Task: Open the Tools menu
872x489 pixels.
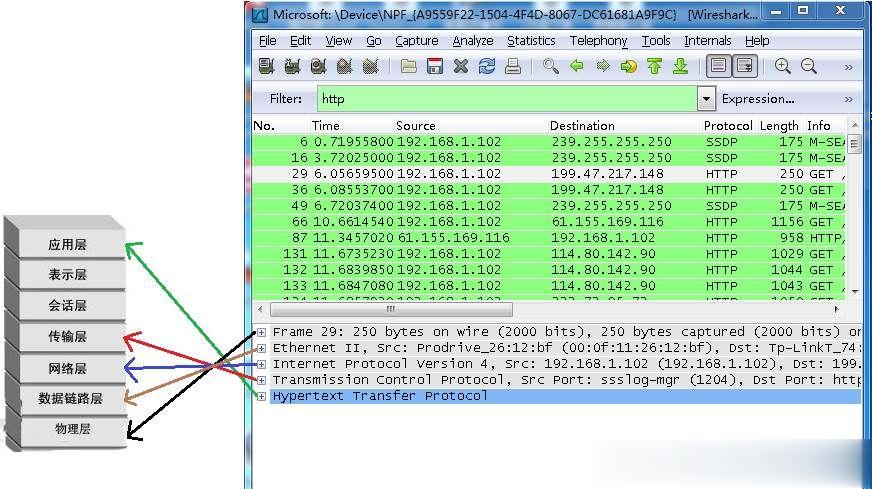Action: click(656, 41)
